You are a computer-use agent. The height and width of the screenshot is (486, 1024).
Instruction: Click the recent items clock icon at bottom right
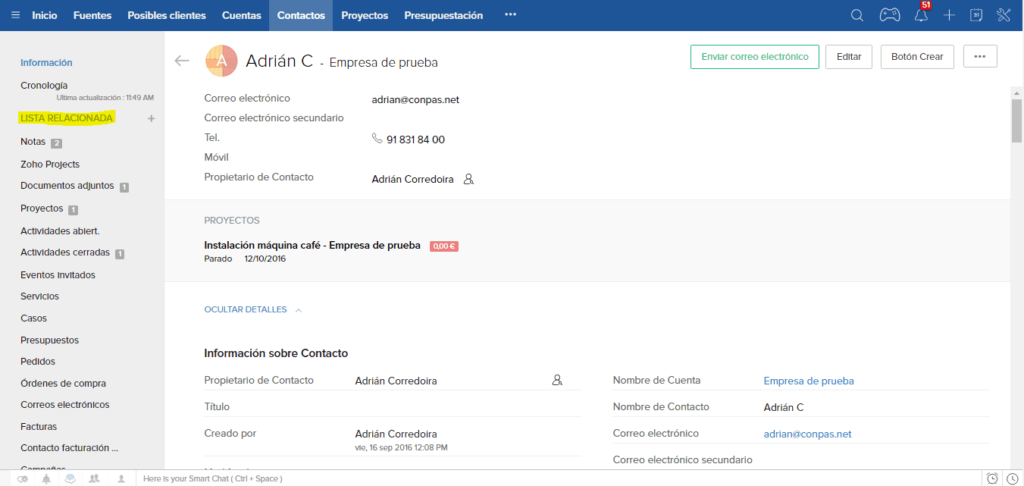point(1012,478)
